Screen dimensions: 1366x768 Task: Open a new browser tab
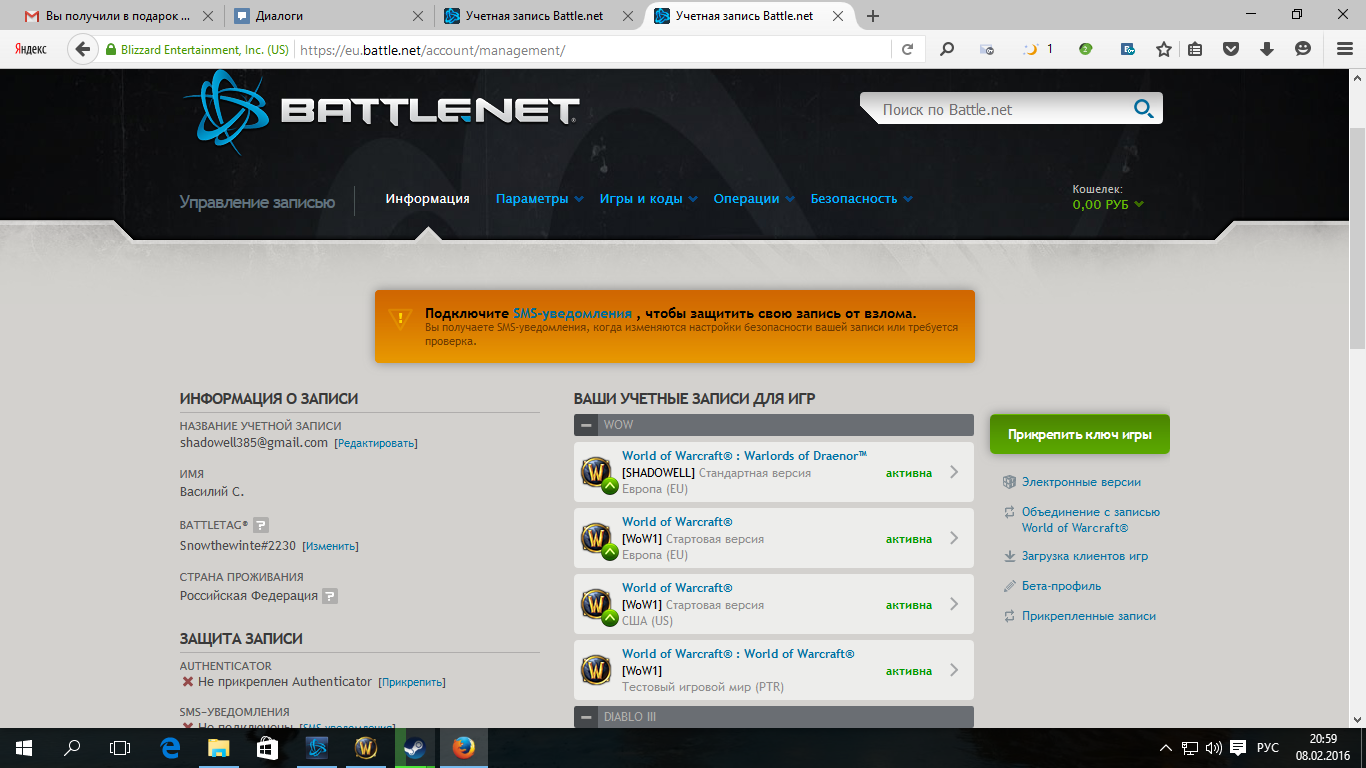point(873,16)
